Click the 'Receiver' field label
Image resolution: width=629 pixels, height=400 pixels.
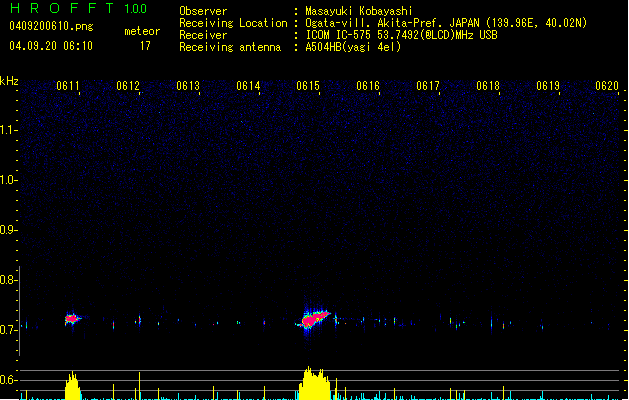(x=203, y=35)
